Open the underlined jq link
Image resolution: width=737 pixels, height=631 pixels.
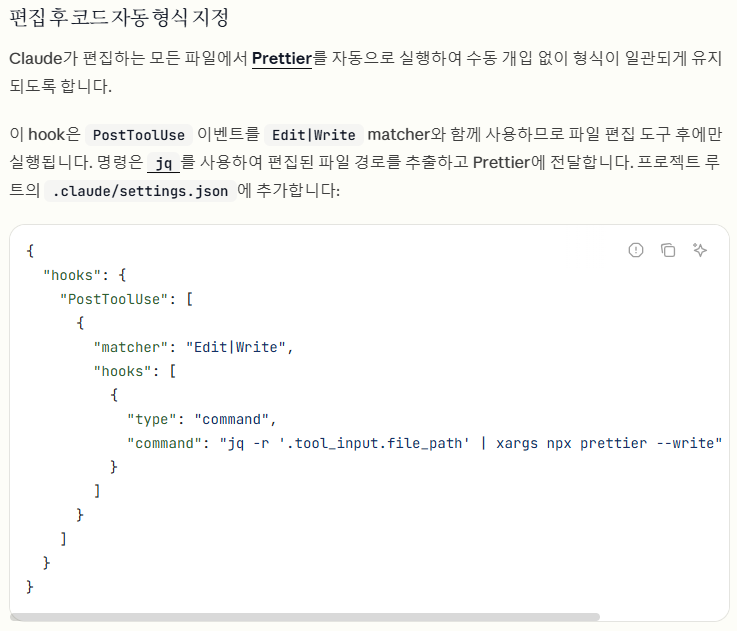pos(163,163)
